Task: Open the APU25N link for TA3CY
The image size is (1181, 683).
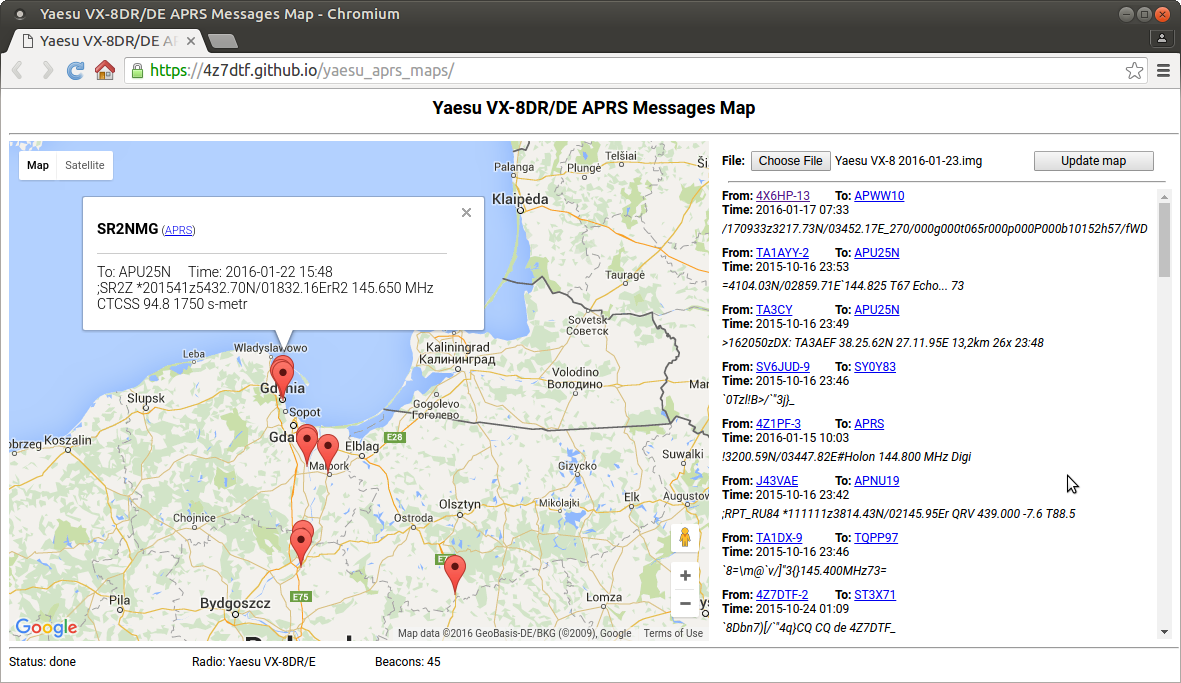Action: click(876, 309)
